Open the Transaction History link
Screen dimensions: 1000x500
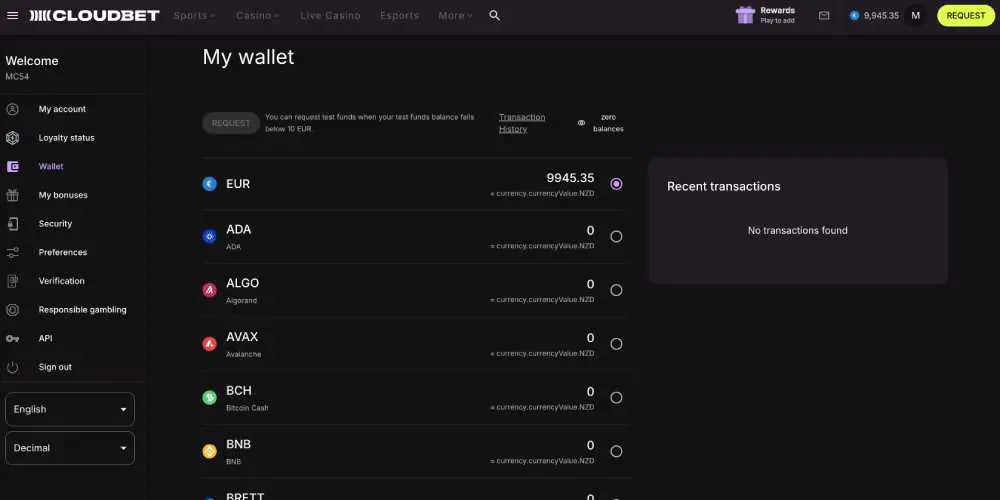tap(522, 123)
